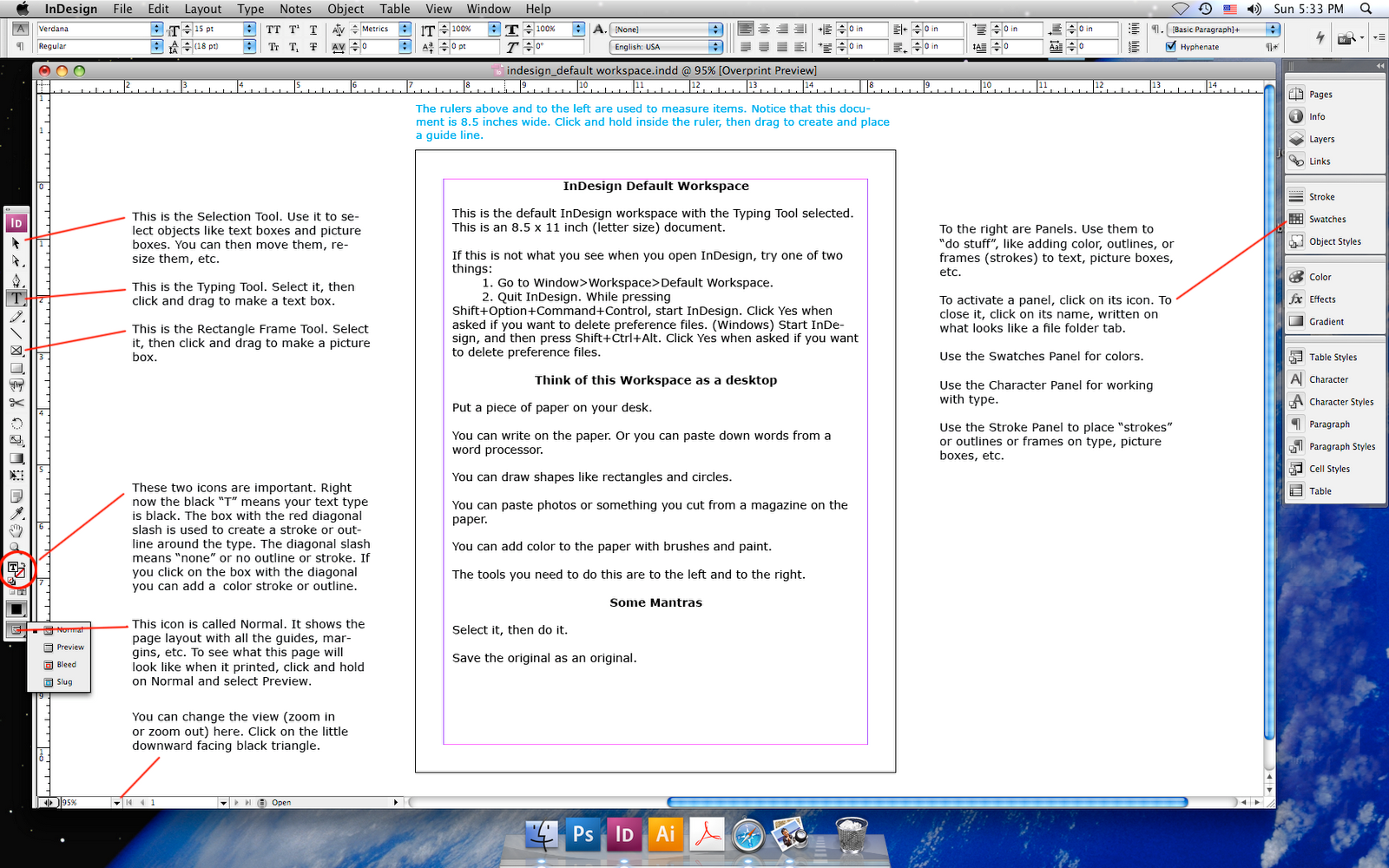Select the Gradient Swatch tool

[16, 458]
